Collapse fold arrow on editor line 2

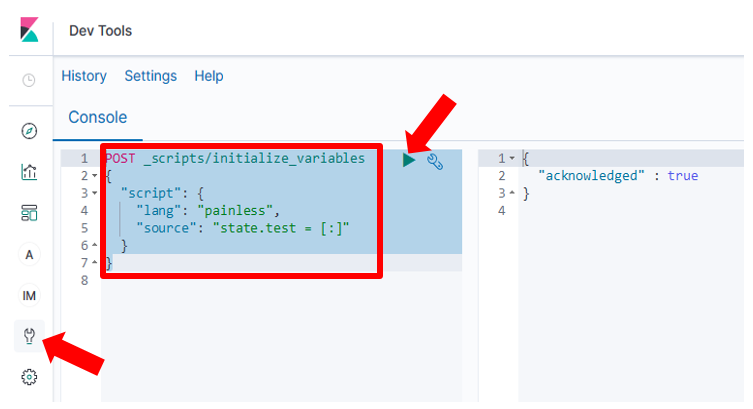(95, 176)
